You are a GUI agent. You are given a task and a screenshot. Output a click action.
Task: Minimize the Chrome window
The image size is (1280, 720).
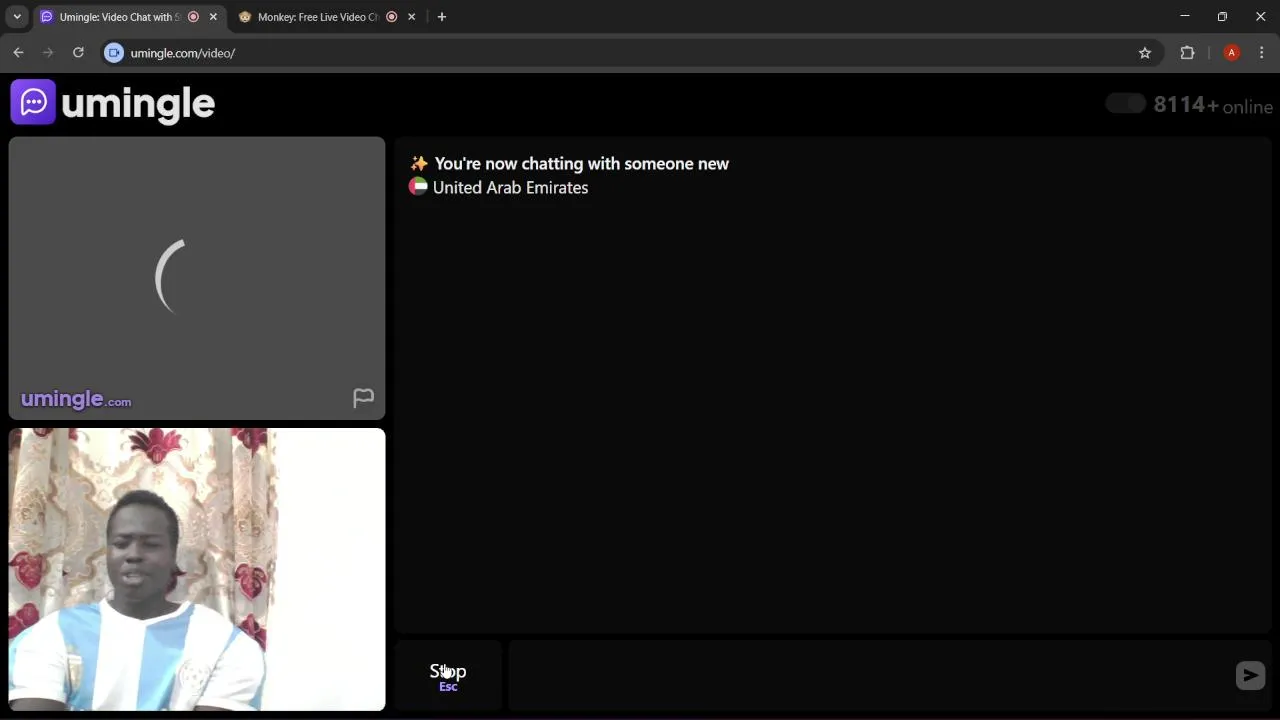pyautogui.click(x=1185, y=16)
